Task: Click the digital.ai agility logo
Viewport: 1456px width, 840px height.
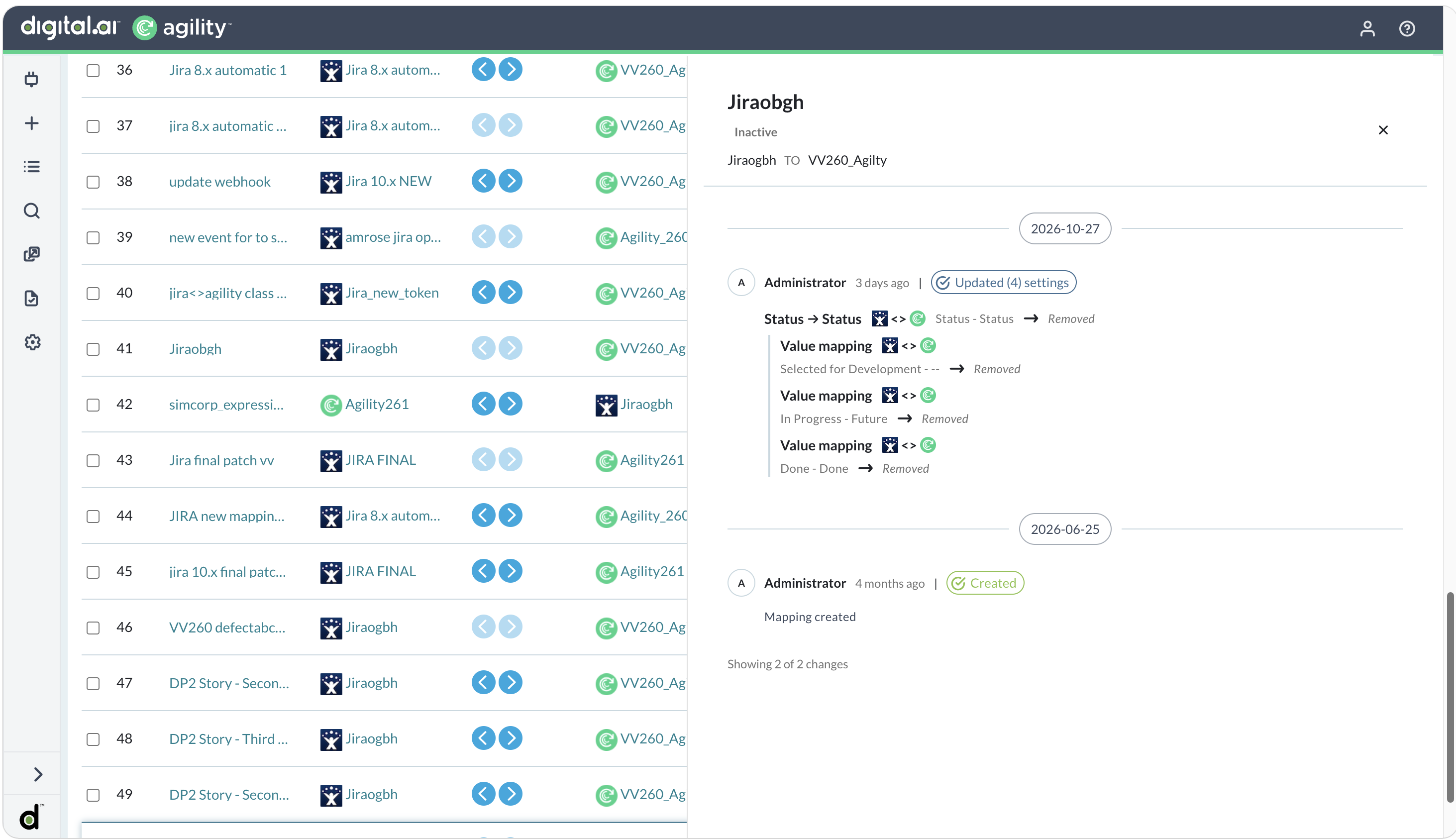Action: click(x=126, y=27)
